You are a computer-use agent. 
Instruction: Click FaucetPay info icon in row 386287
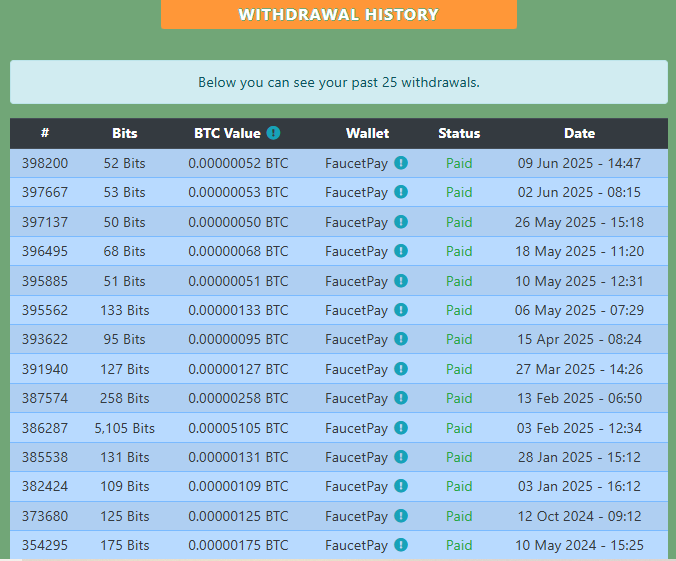(401, 428)
